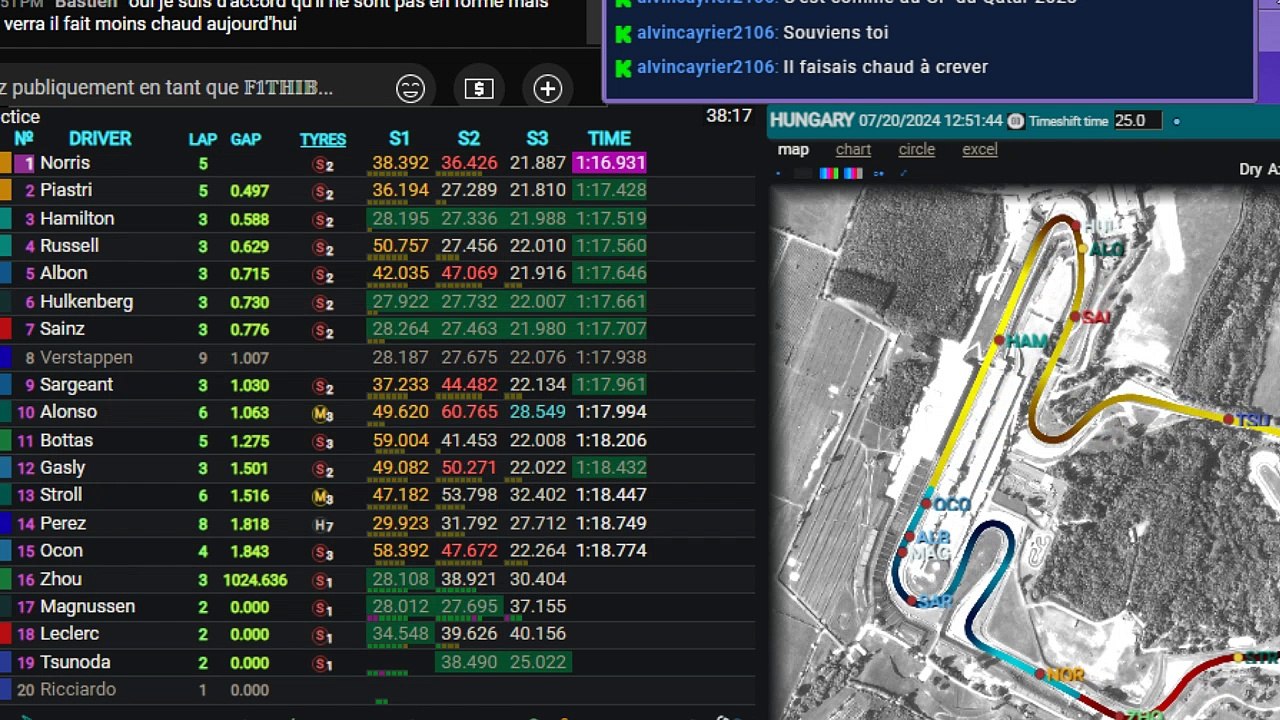Viewport: 1280px width, 720px height.
Task: Click chat username before 'Il faisais chaud'
Action: [706, 67]
